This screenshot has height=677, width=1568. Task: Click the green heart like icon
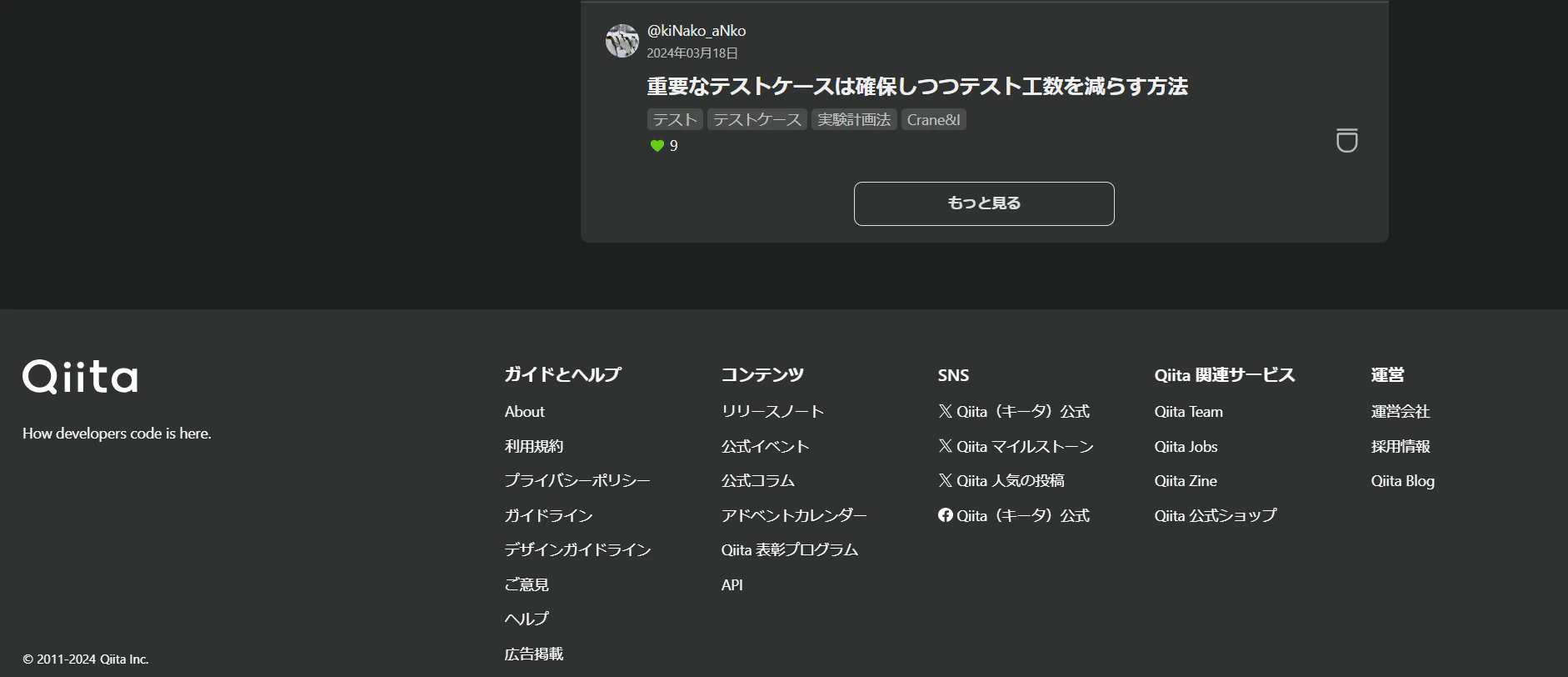pos(657,146)
